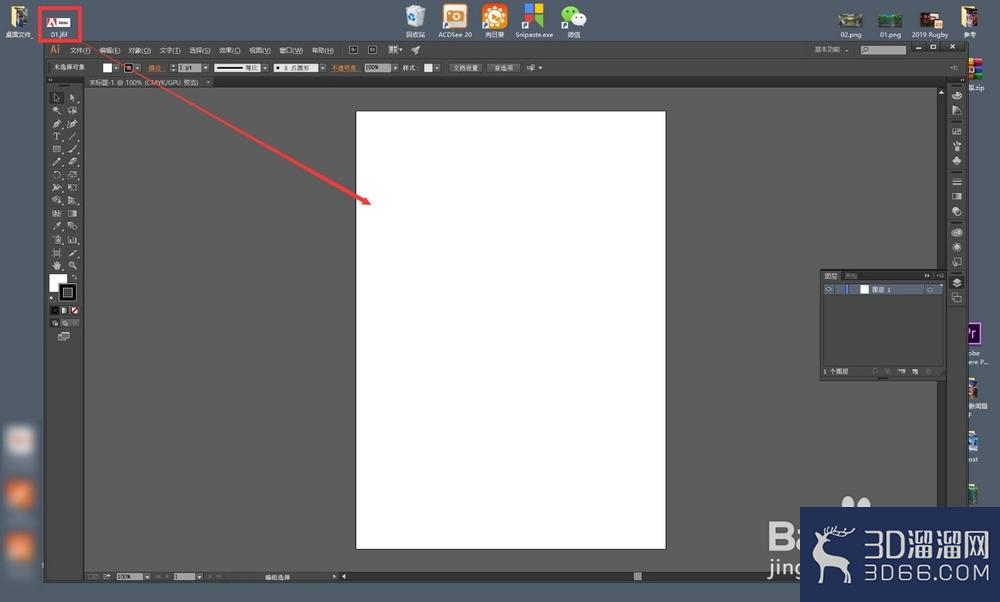This screenshot has height=602, width=1000.
Task: Select the Type tool
Action: coord(57,136)
